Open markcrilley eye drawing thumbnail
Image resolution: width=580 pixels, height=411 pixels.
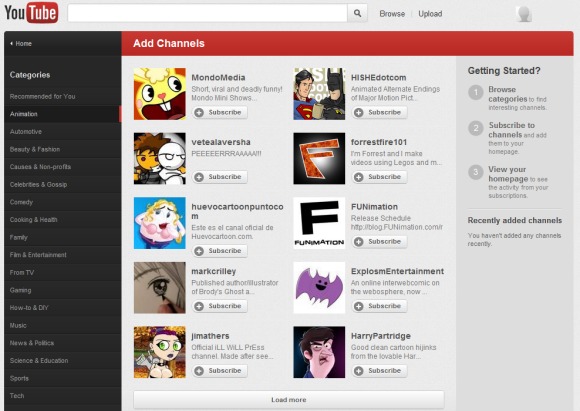click(160, 288)
